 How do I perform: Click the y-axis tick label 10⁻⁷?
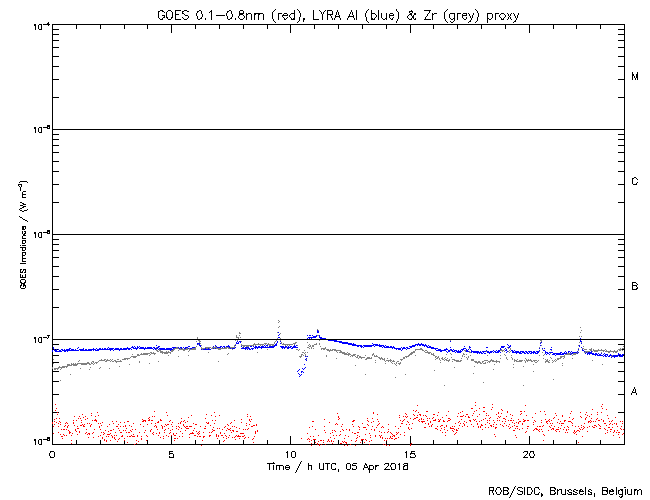(42, 339)
